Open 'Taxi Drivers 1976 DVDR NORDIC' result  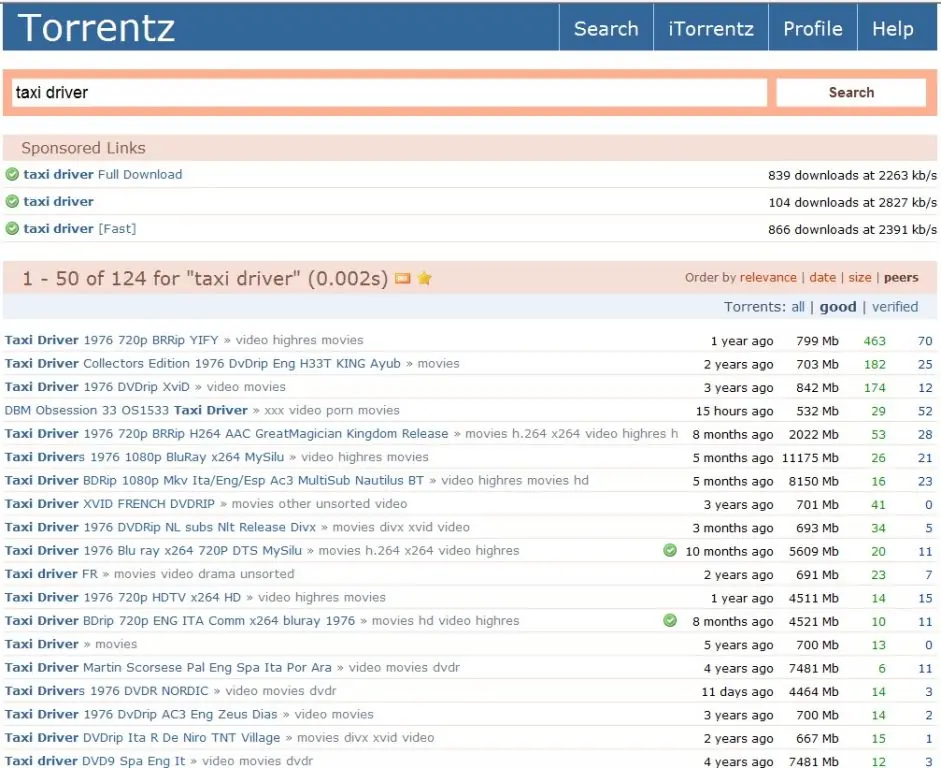click(x=106, y=691)
